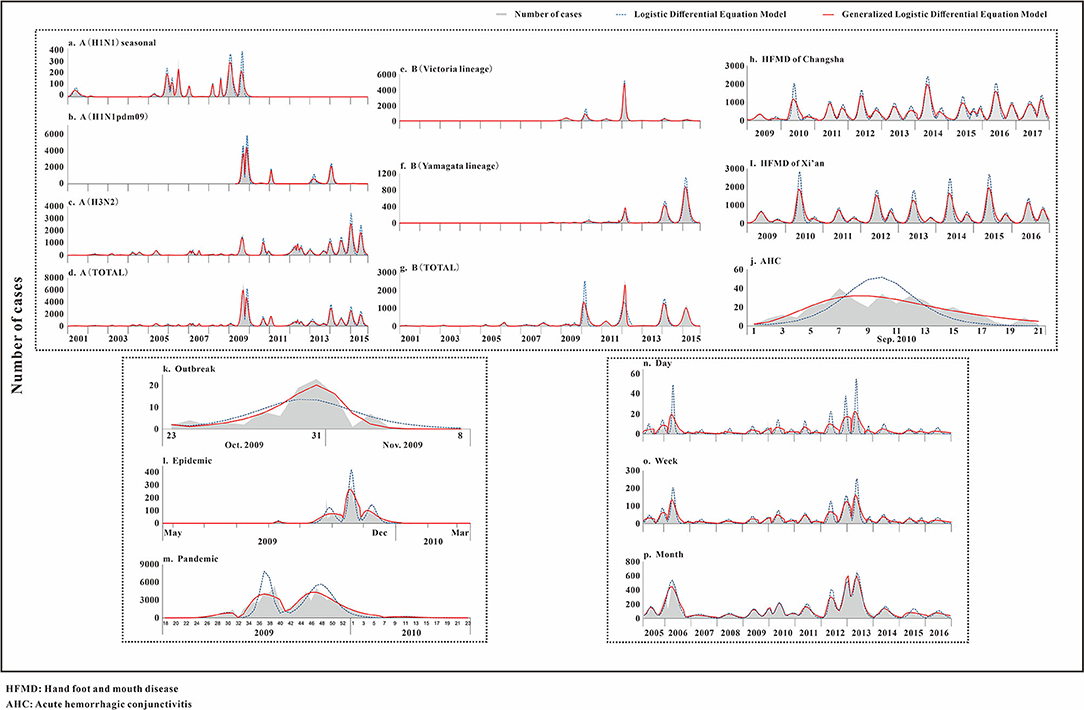1084x710 pixels.
Task: Click day '21' on the AHC panel axis
Action: click(1037, 331)
